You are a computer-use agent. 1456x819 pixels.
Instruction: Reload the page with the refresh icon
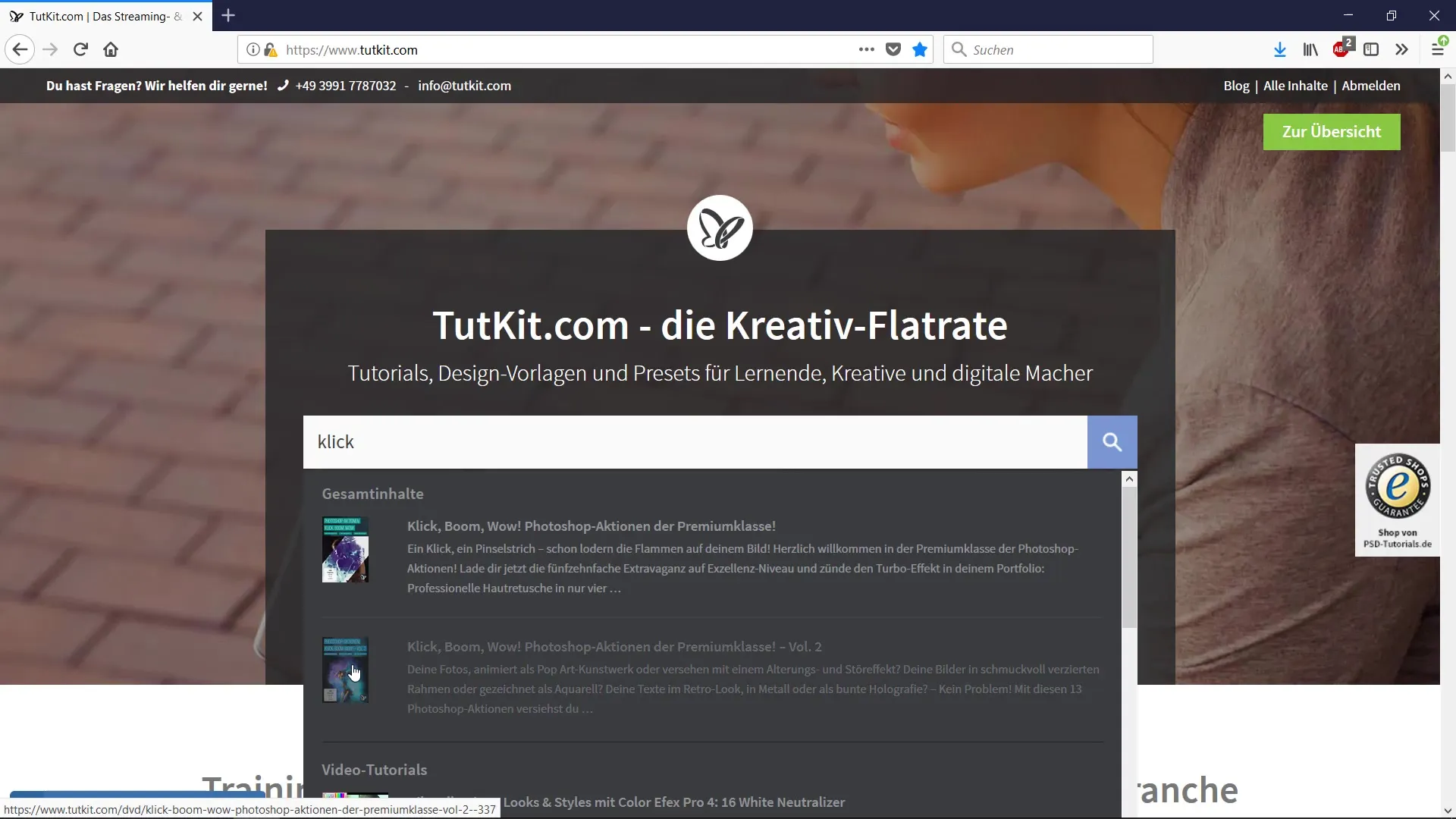click(80, 50)
